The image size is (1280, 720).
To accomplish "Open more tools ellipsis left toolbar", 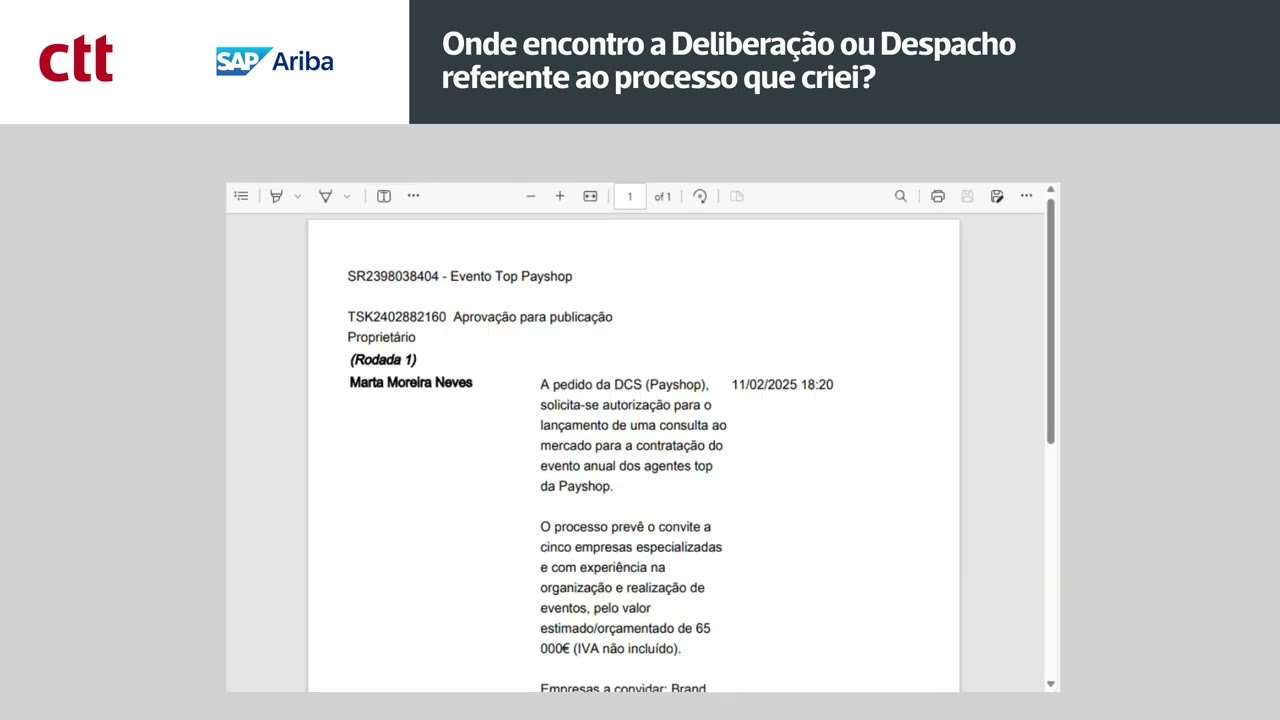I will click(x=413, y=196).
